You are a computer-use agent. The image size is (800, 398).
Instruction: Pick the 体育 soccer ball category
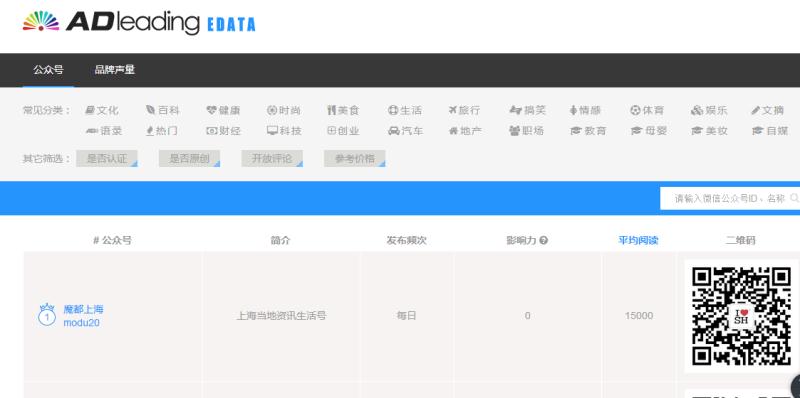pyautogui.click(x=635, y=110)
